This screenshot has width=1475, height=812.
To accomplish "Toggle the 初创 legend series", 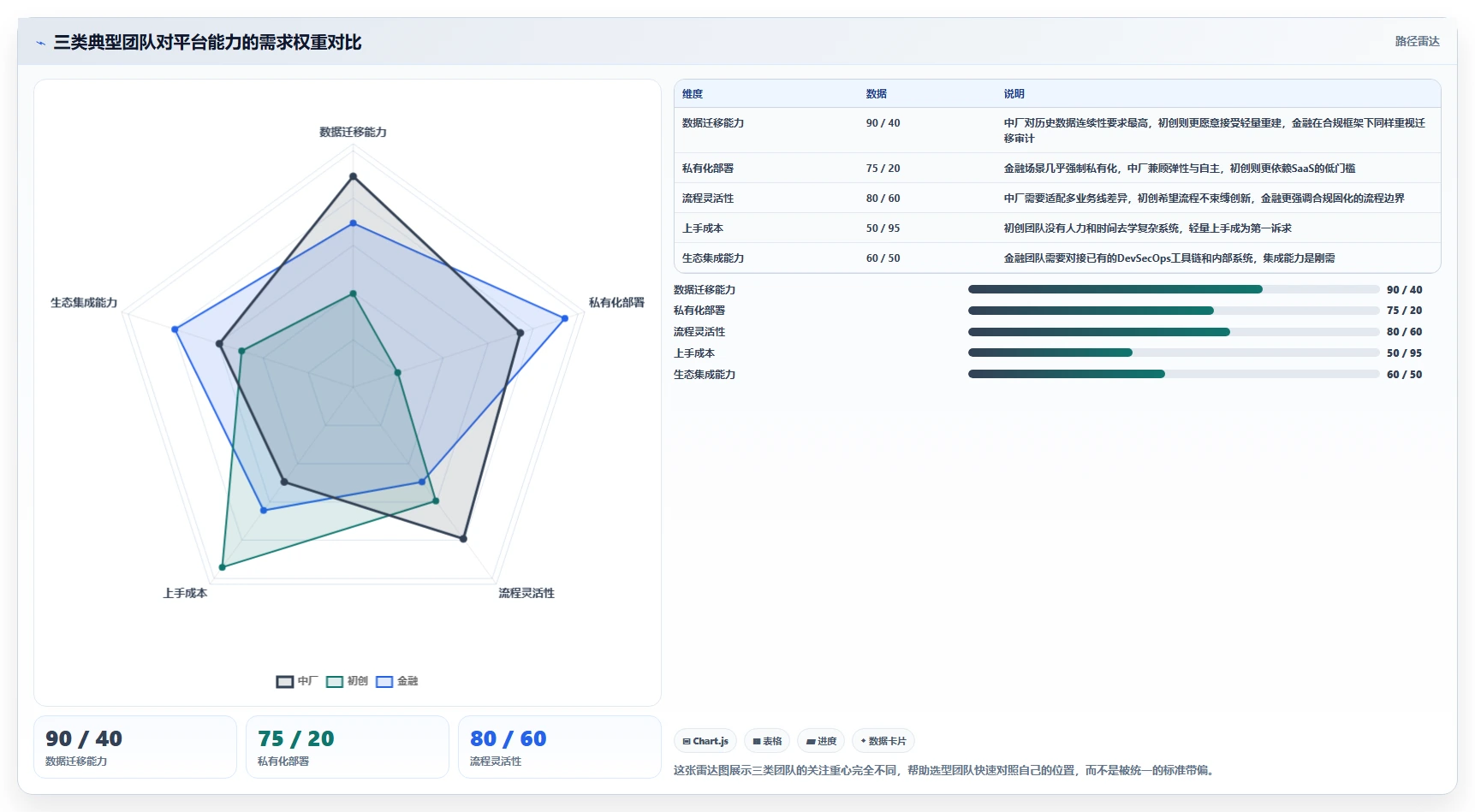I will coord(347,681).
